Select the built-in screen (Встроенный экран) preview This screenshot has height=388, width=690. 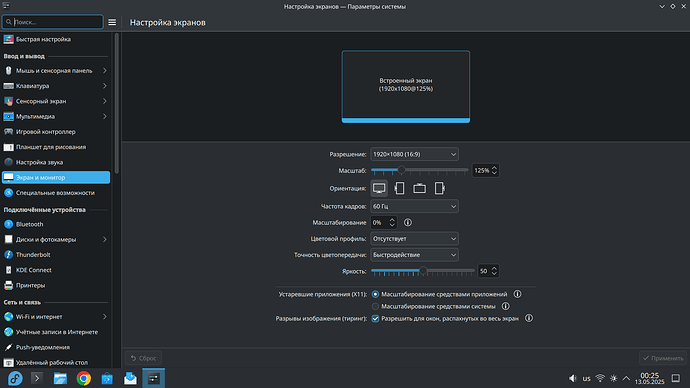(x=406, y=87)
